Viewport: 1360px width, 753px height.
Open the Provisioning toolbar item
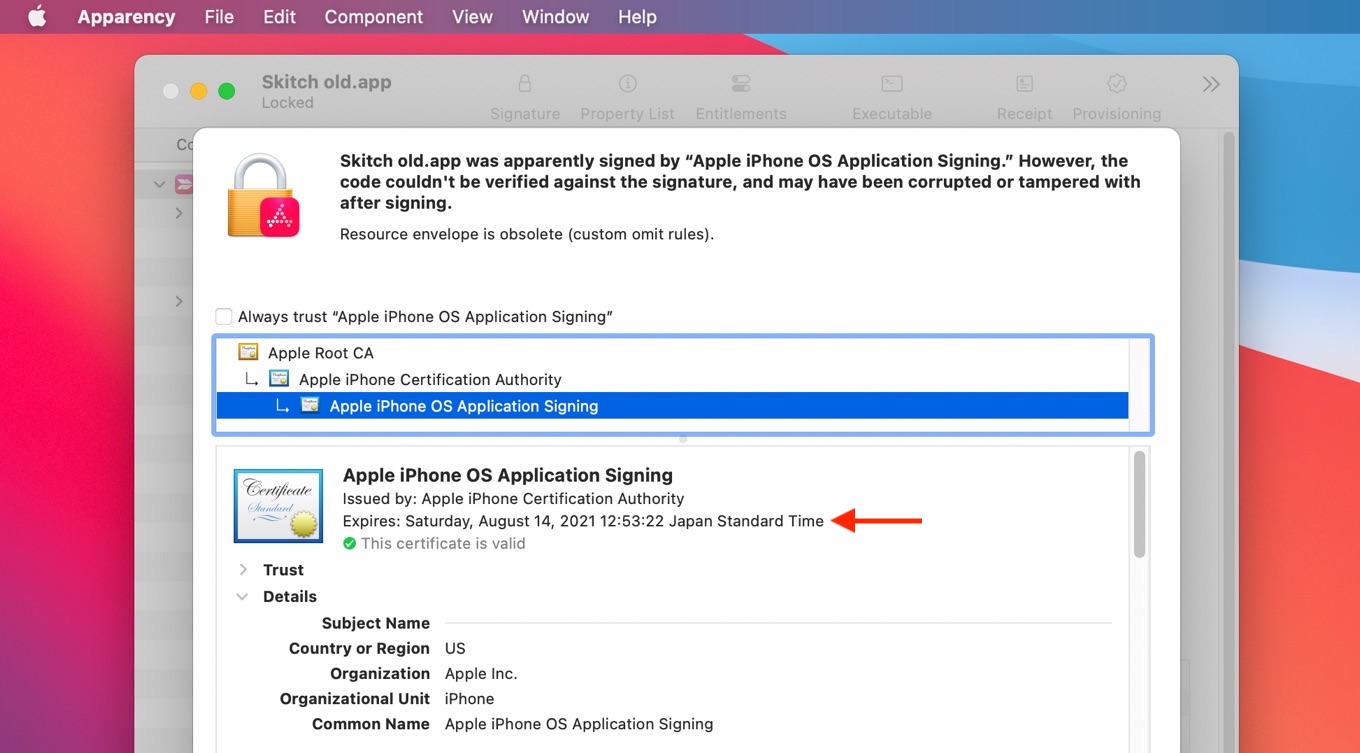tap(1116, 97)
